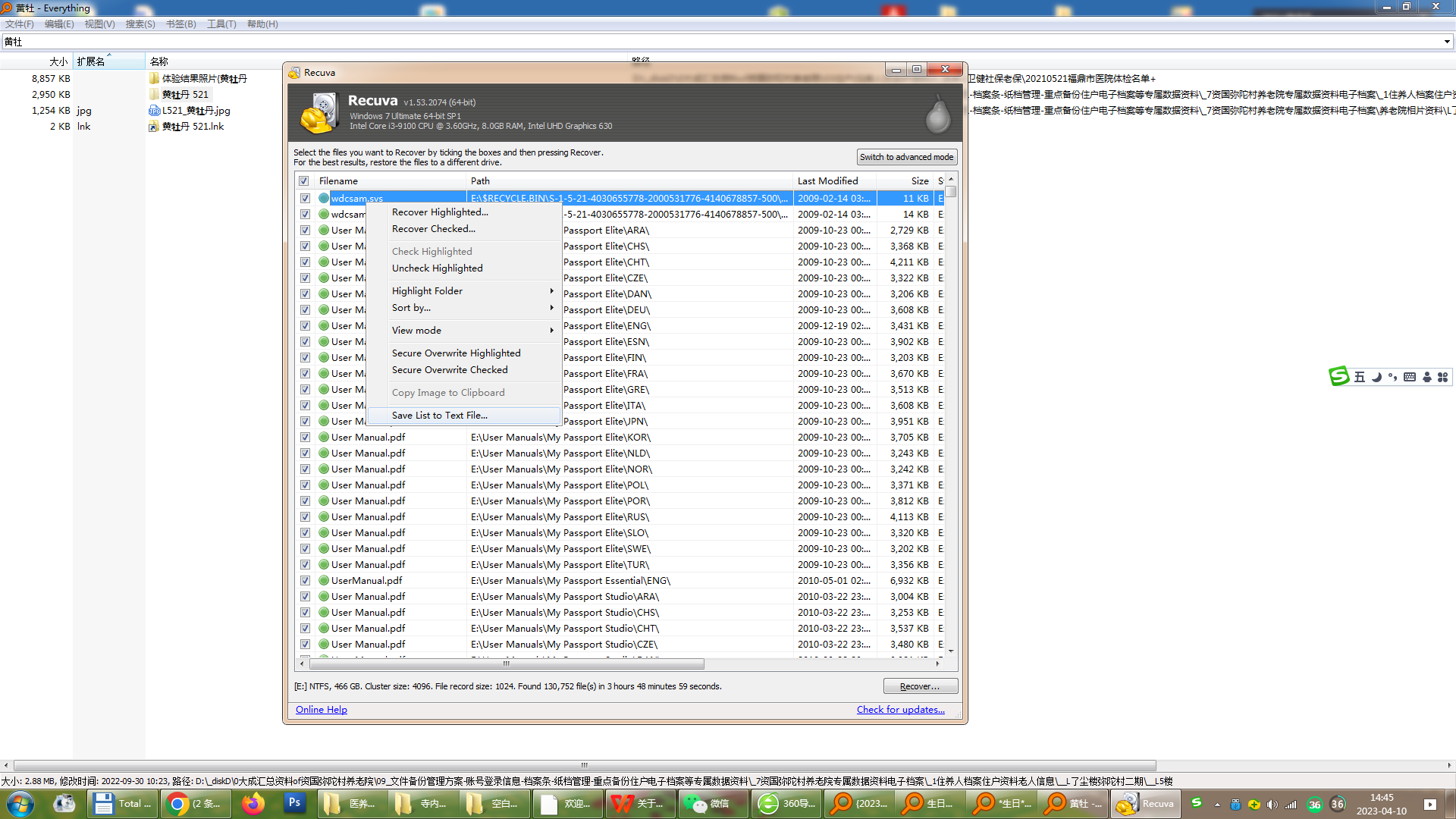
Task: Uncheck User Manual.pdf KOR row checkbox
Action: (305, 438)
